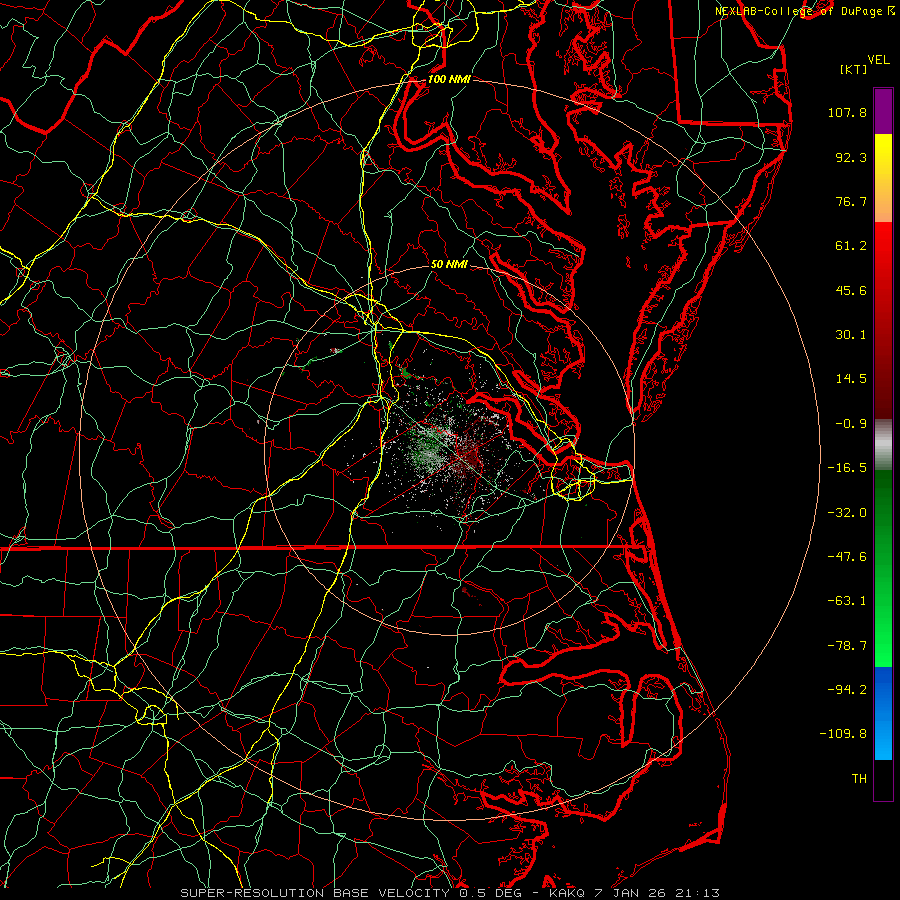Click the 50 NMI range ring label
Screen dimensions: 900x900
coord(449,265)
